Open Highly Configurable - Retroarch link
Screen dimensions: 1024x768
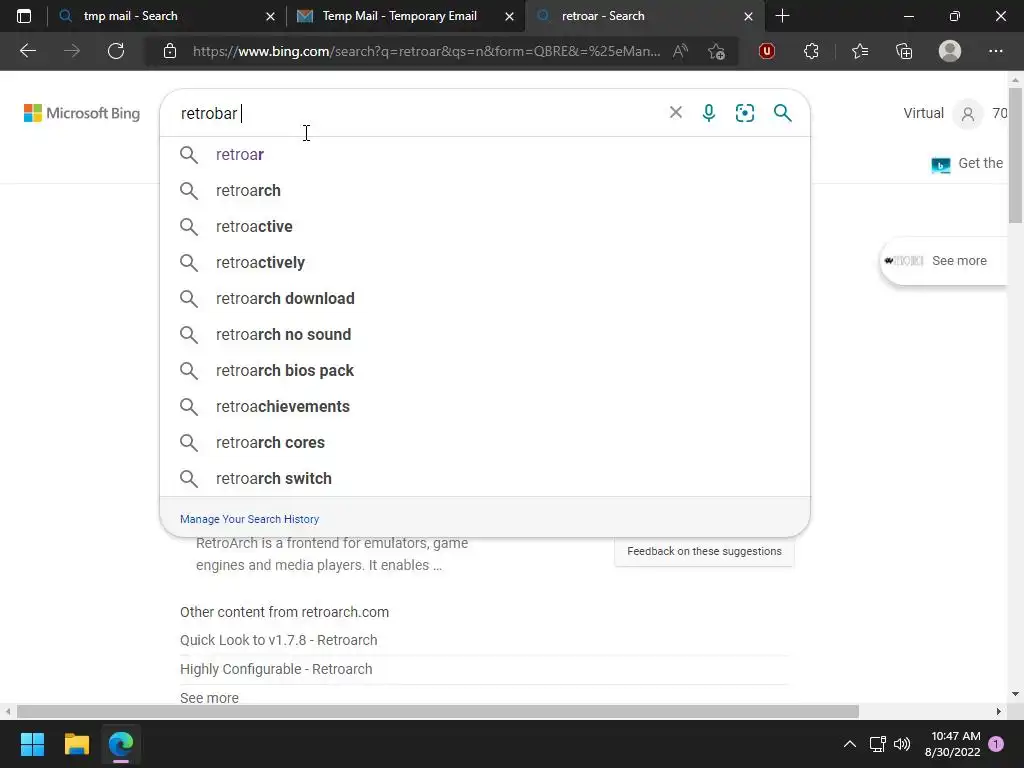coord(276,669)
